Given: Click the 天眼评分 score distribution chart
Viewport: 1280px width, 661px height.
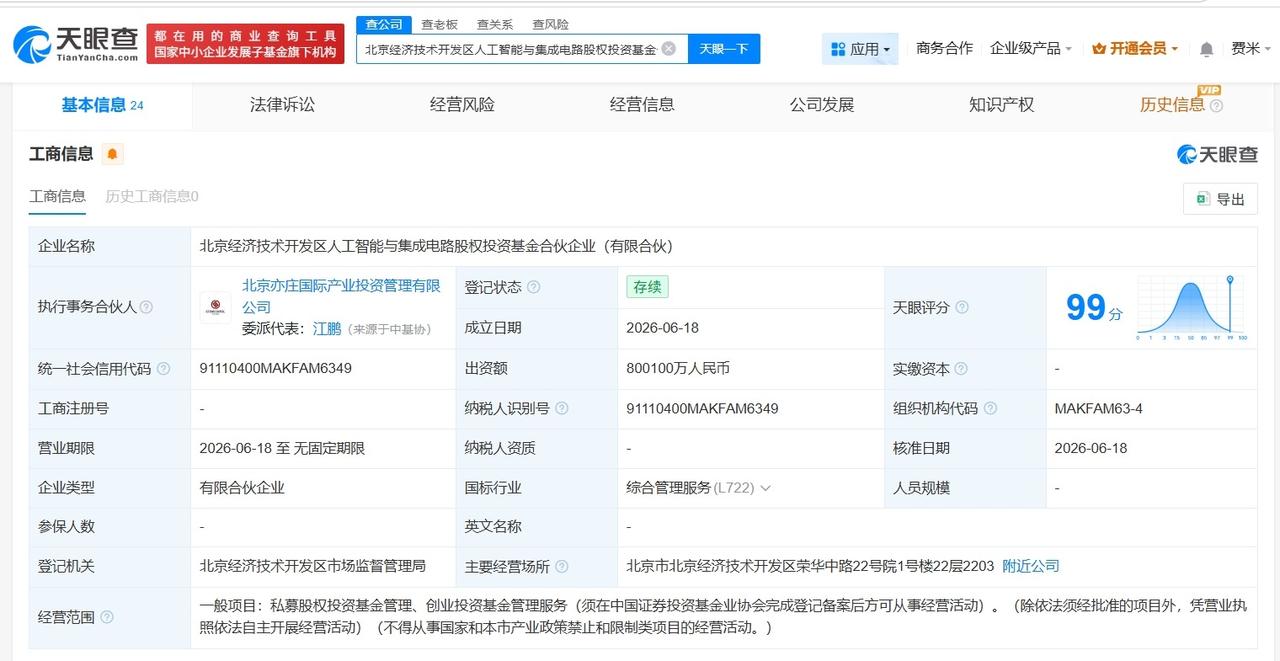Looking at the screenshot, I should point(1190,308).
